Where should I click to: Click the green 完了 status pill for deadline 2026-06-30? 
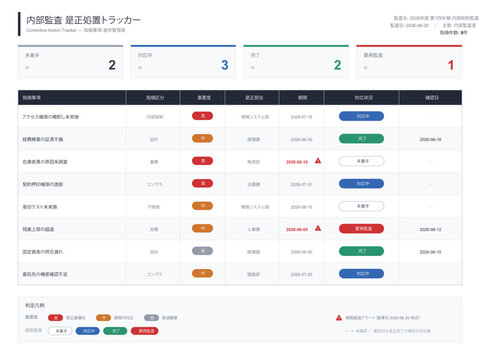[x=361, y=139]
